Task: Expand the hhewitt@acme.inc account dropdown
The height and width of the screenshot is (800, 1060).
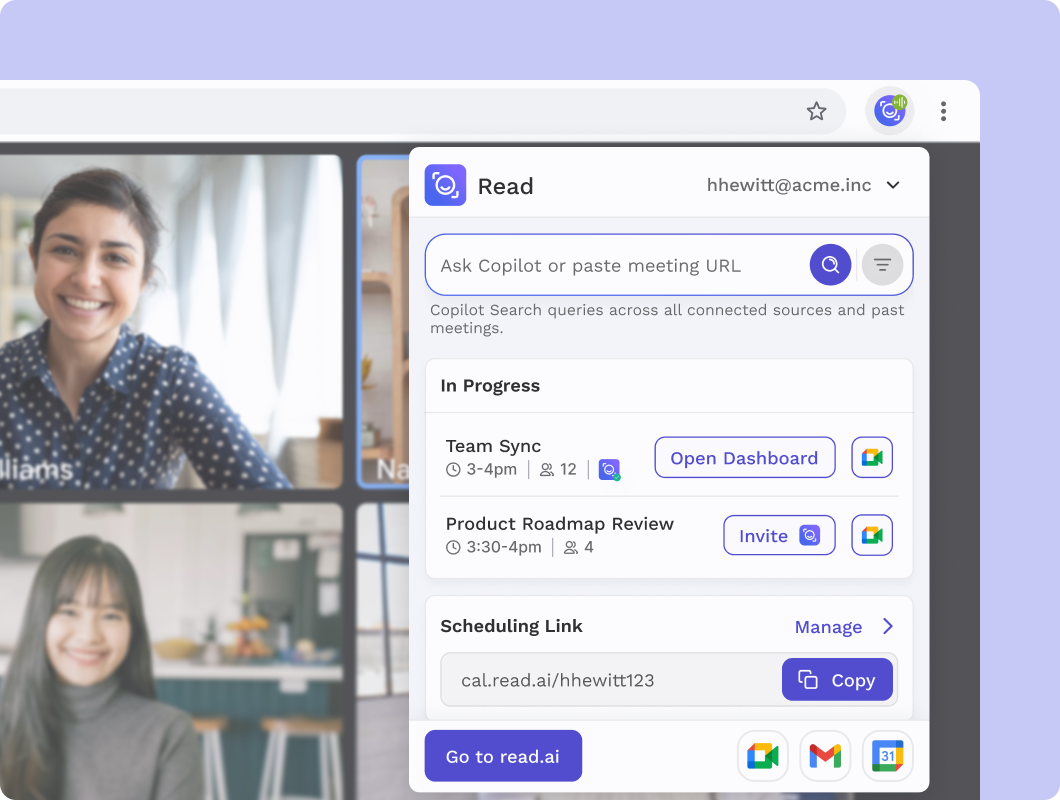Action: click(x=893, y=185)
